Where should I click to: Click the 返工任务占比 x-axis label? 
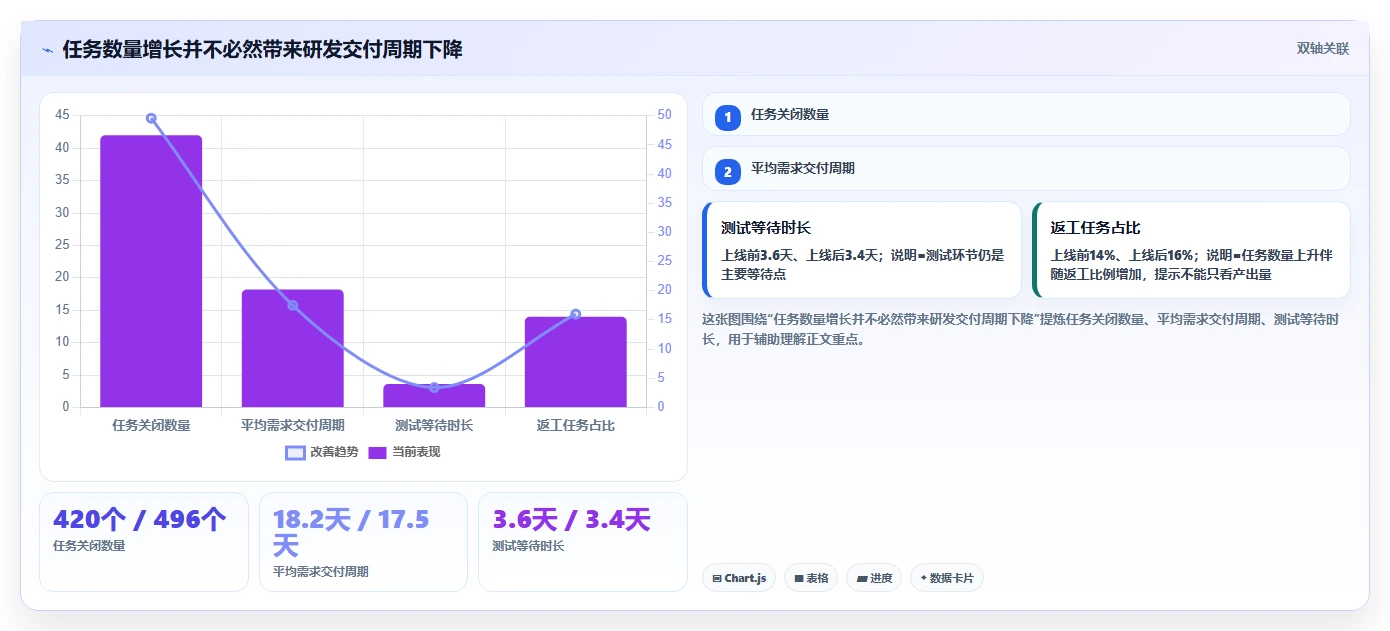coord(576,425)
